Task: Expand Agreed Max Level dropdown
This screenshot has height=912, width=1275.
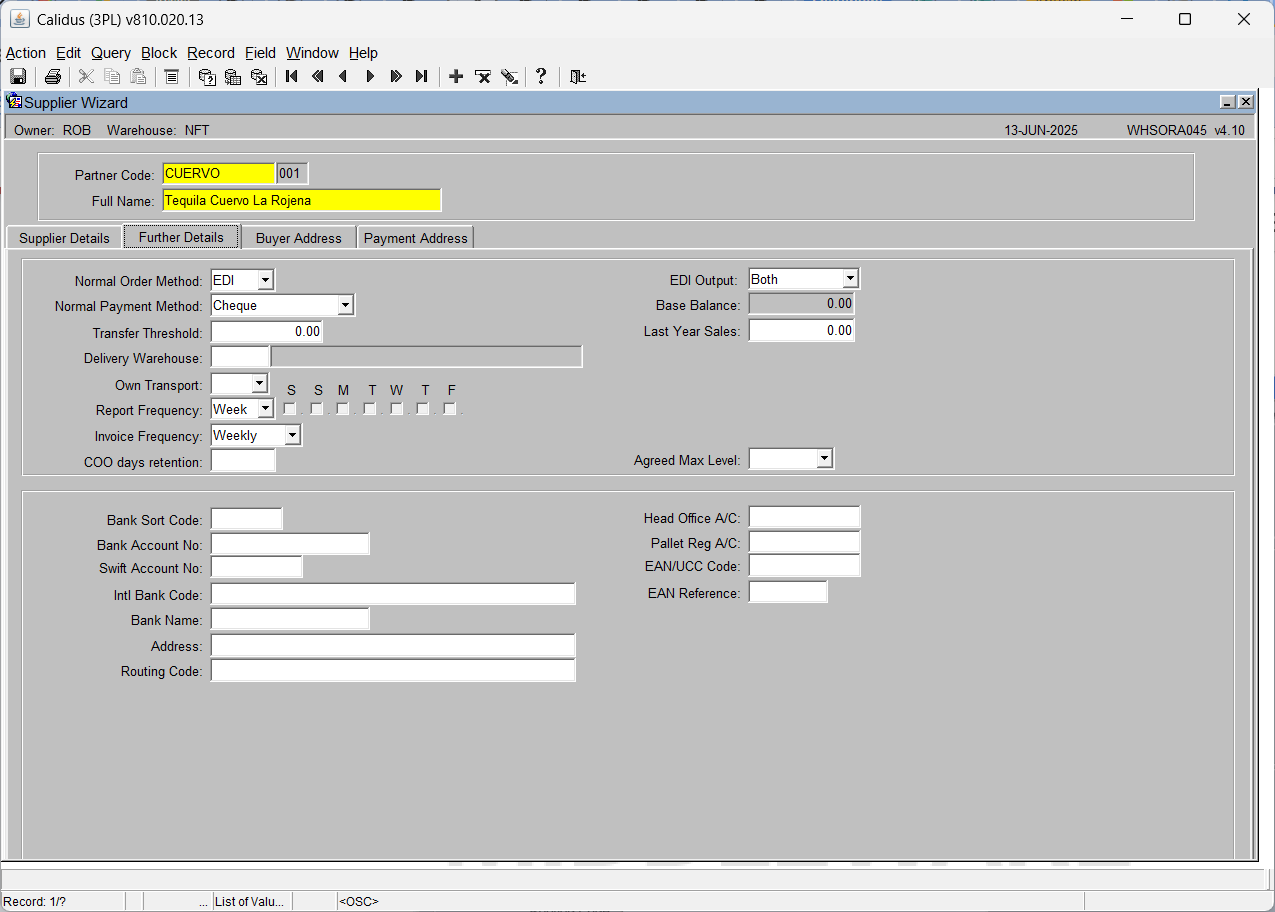Action: point(825,459)
